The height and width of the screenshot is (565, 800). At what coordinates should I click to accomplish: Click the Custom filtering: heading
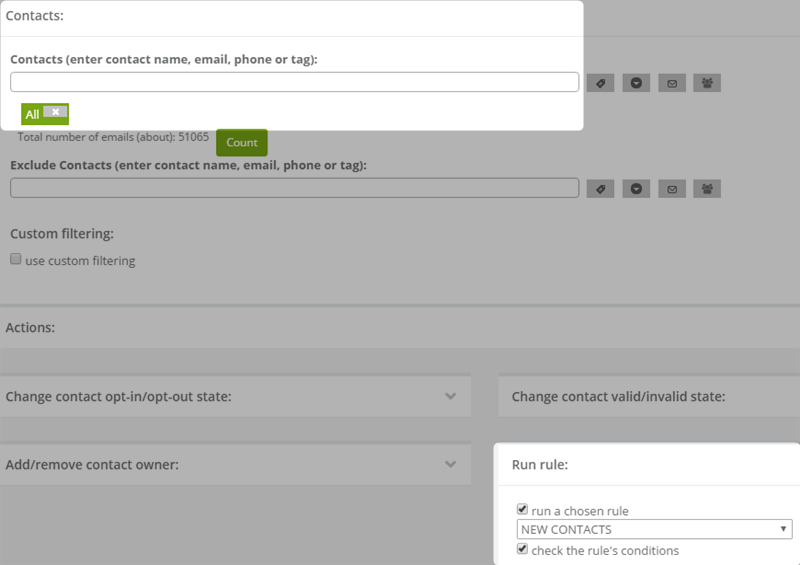(x=62, y=234)
